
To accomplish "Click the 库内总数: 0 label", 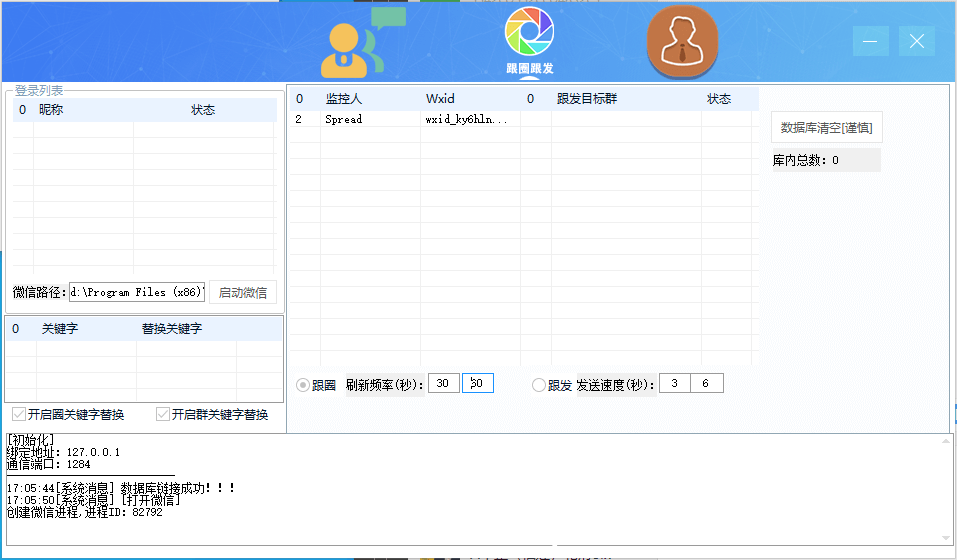I will point(826,160).
